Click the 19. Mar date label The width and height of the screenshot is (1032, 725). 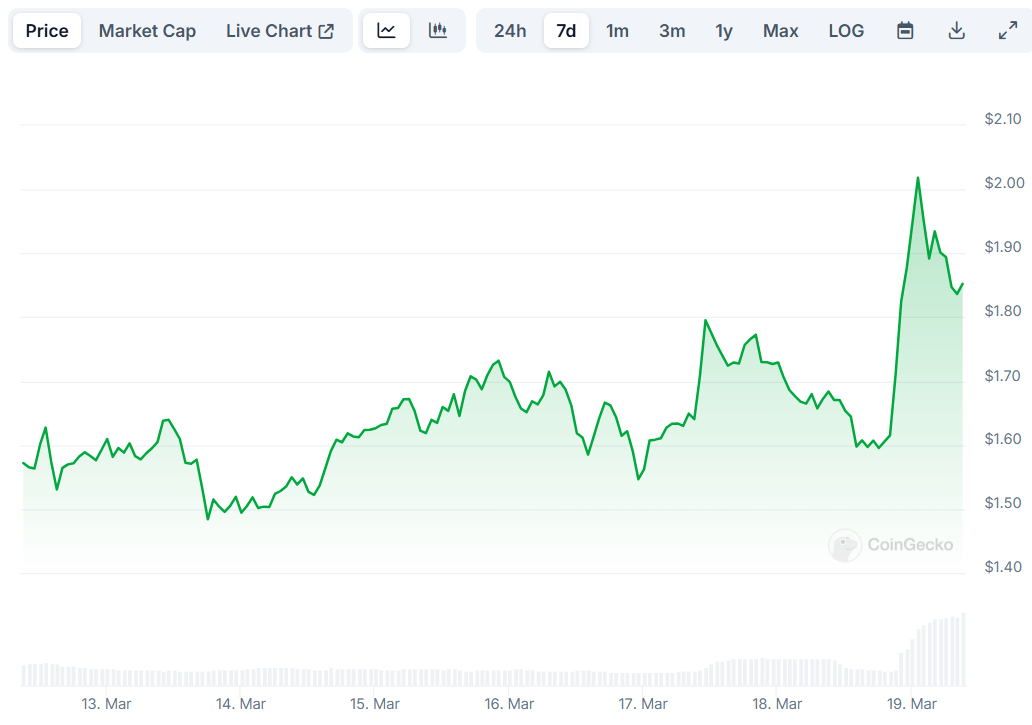(x=912, y=704)
